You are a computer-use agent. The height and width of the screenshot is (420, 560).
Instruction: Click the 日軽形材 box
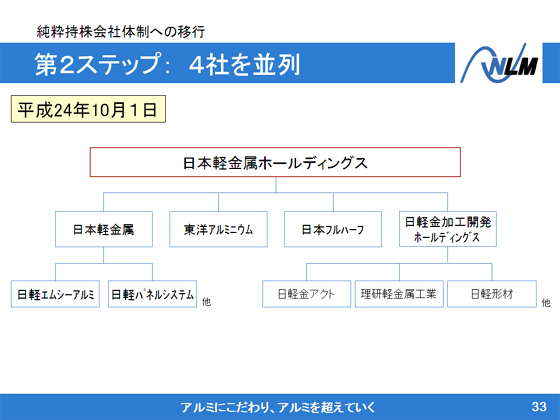point(492,294)
